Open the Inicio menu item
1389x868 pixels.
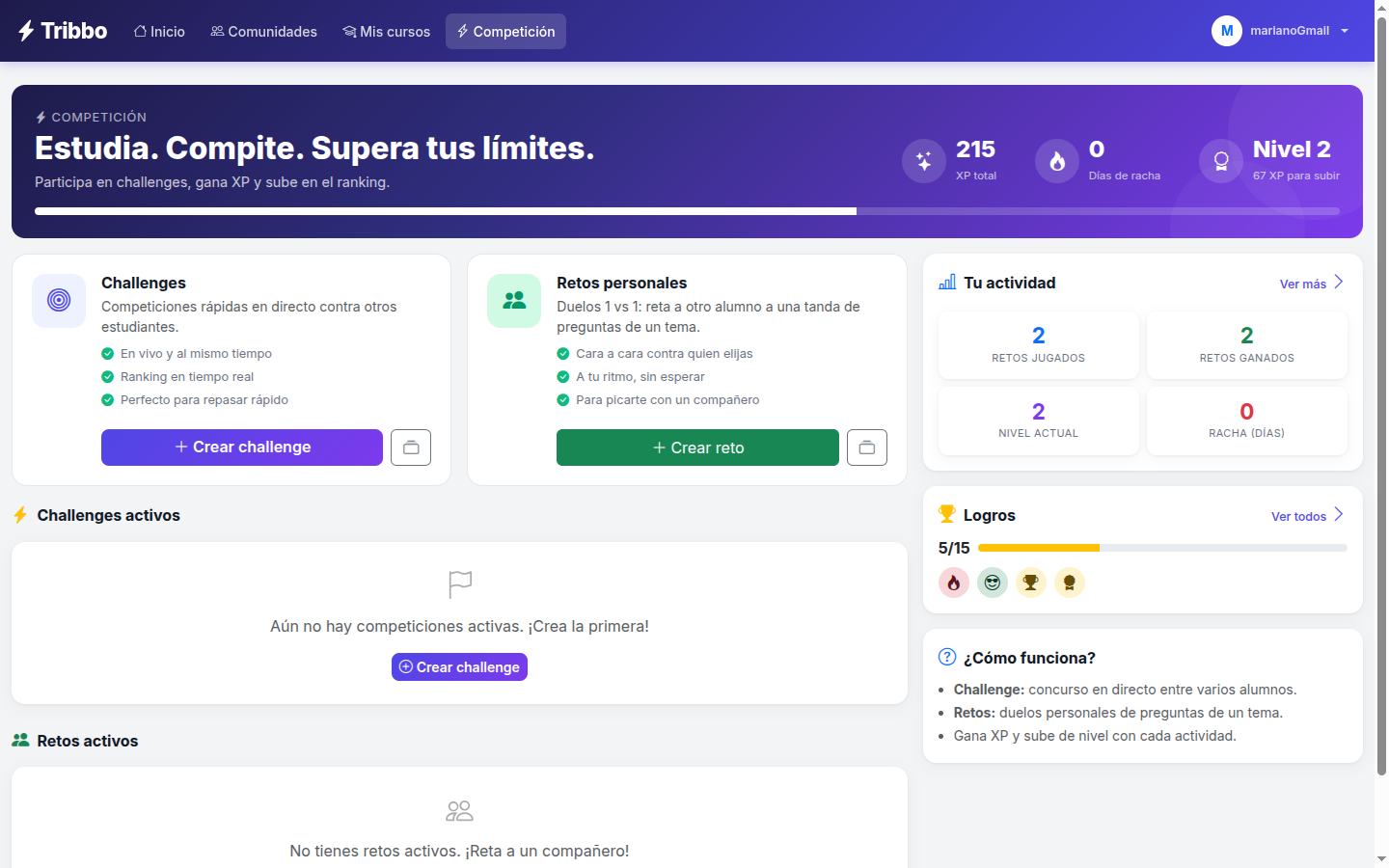[x=159, y=32]
